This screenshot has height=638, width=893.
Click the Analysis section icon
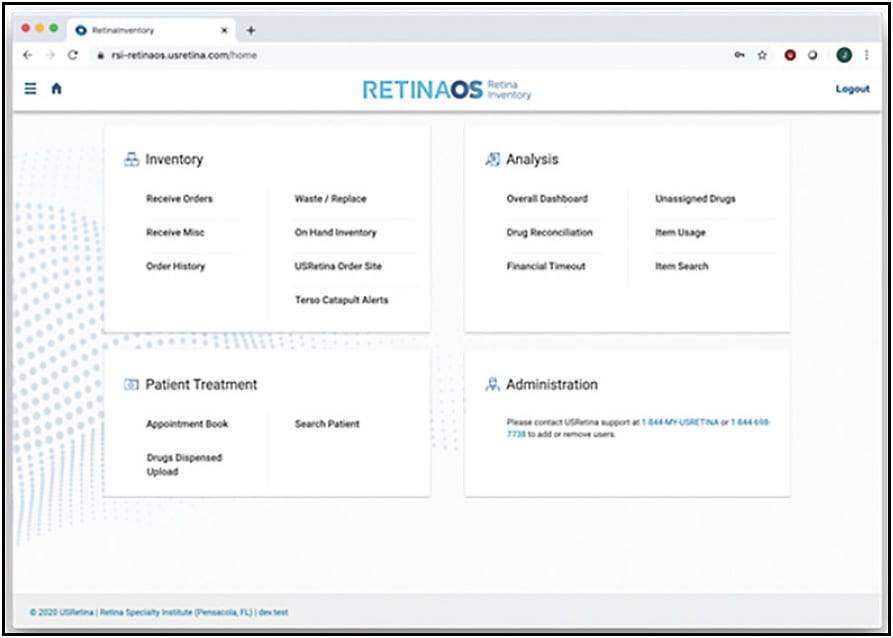pyautogui.click(x=491, y=158)
